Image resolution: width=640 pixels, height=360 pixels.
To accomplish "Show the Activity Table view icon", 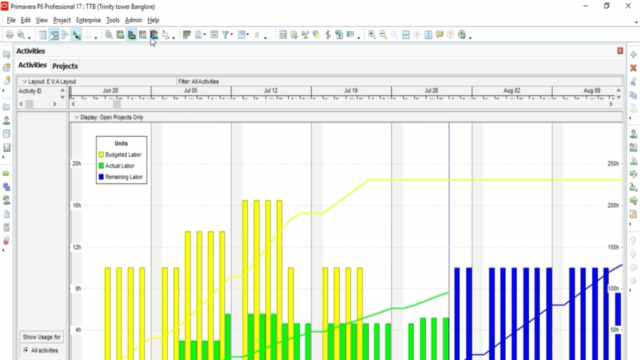I will tap(43, 35).
